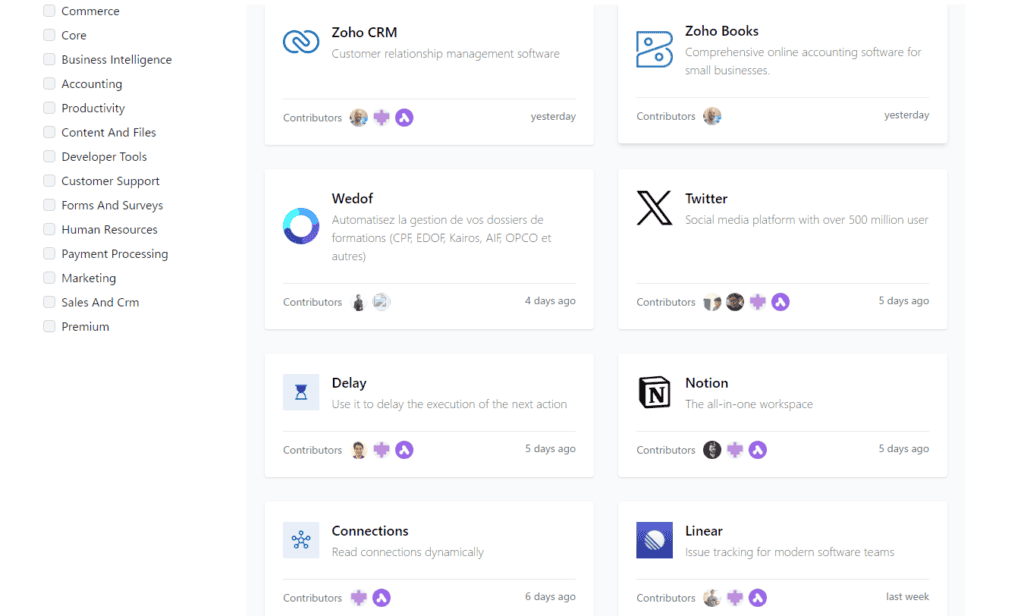
Task: Check the Commerce category checkbox
Action: 49,10
